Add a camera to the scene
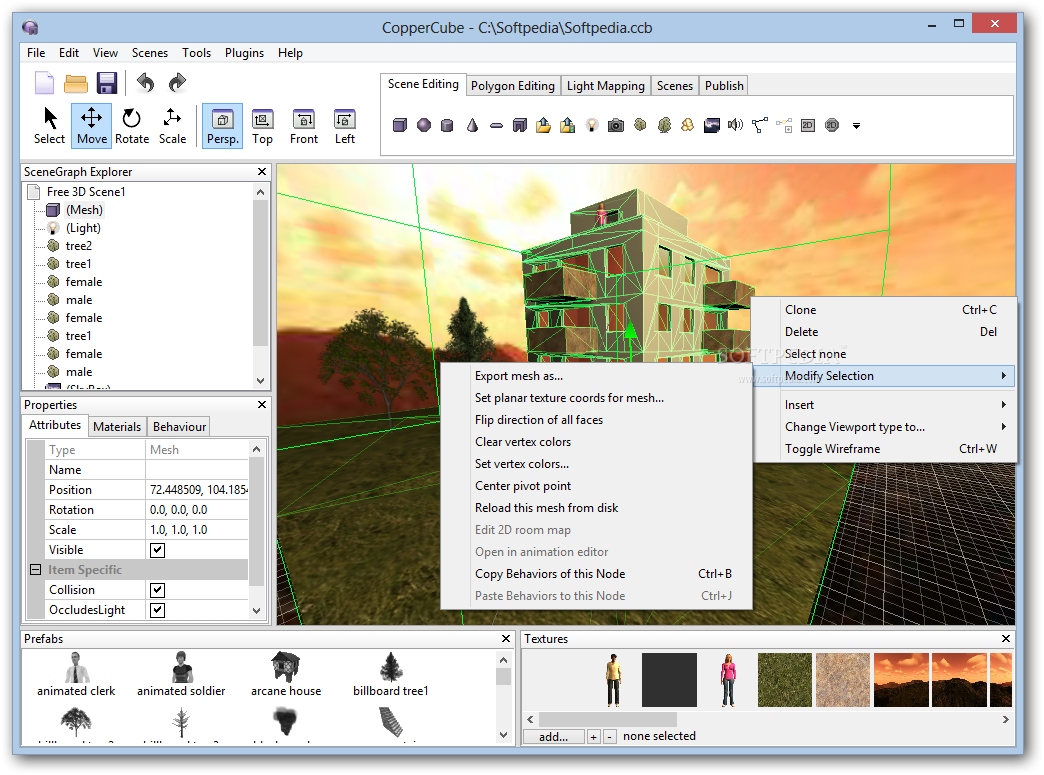Image resolution: width=1044 pixels, height=775 pixels. pyautogui.click(x=616, y=125)
